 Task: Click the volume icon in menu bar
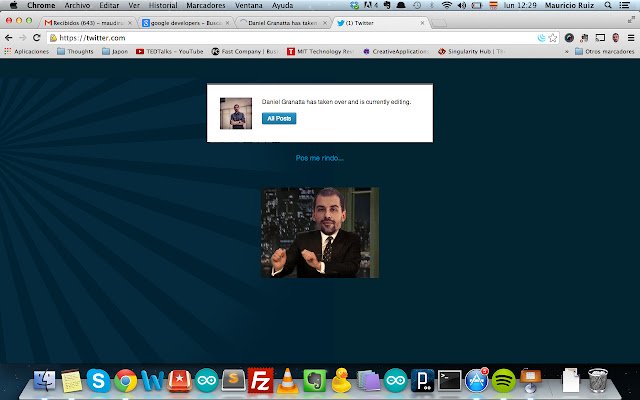click(462, 5)
